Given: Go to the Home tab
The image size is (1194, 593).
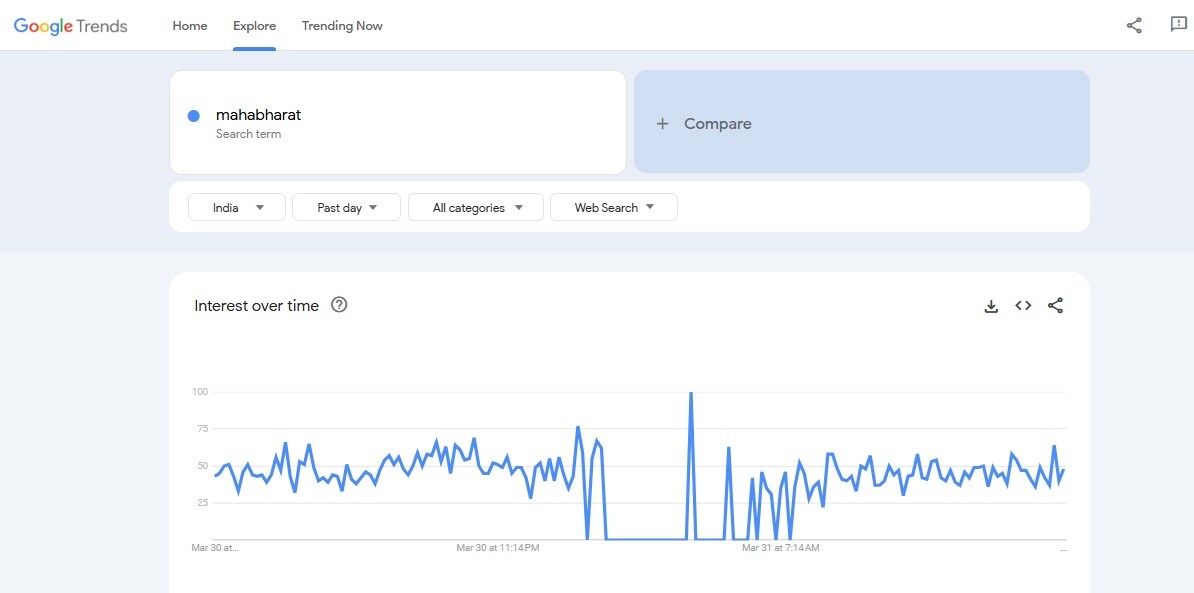Looking at the screenshot, I should click(190, 26).
